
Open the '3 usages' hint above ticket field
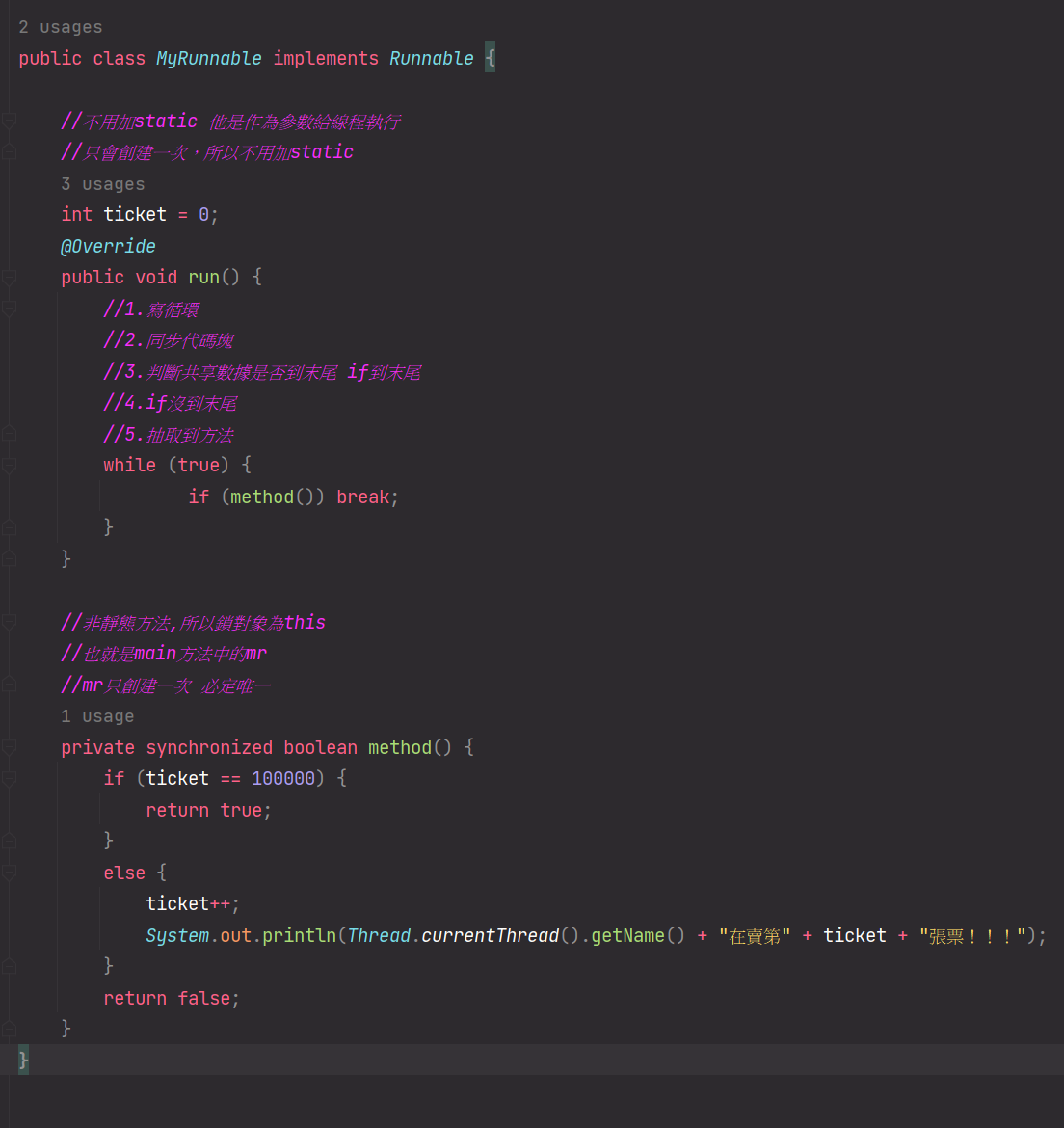point(103,184)
